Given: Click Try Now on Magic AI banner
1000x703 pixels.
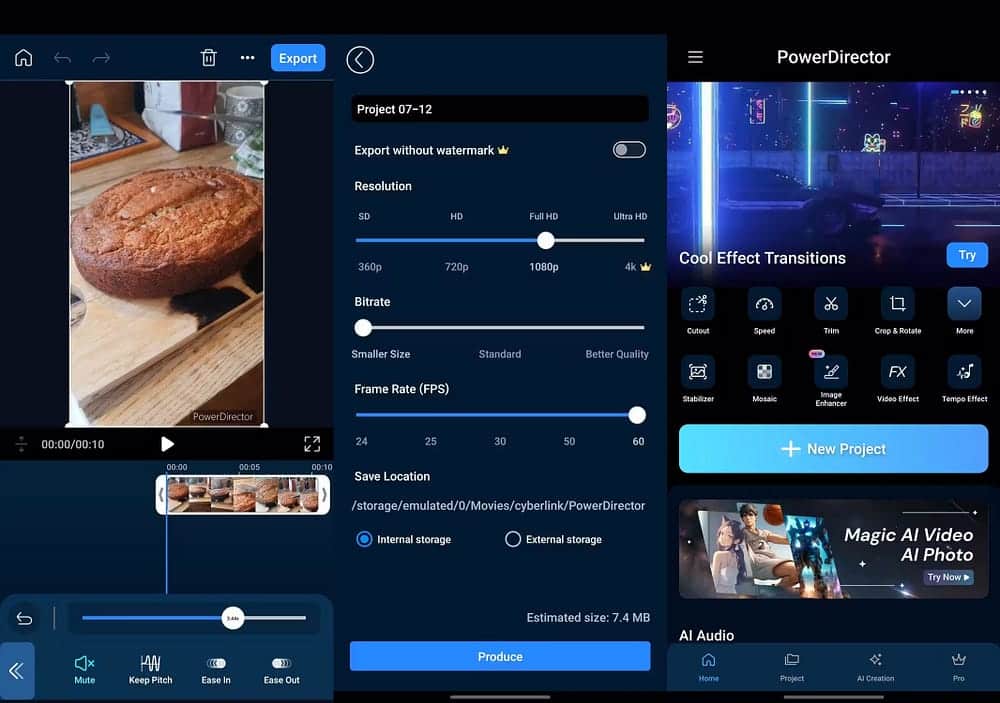Looking at the screenshot, I should 948,577.
